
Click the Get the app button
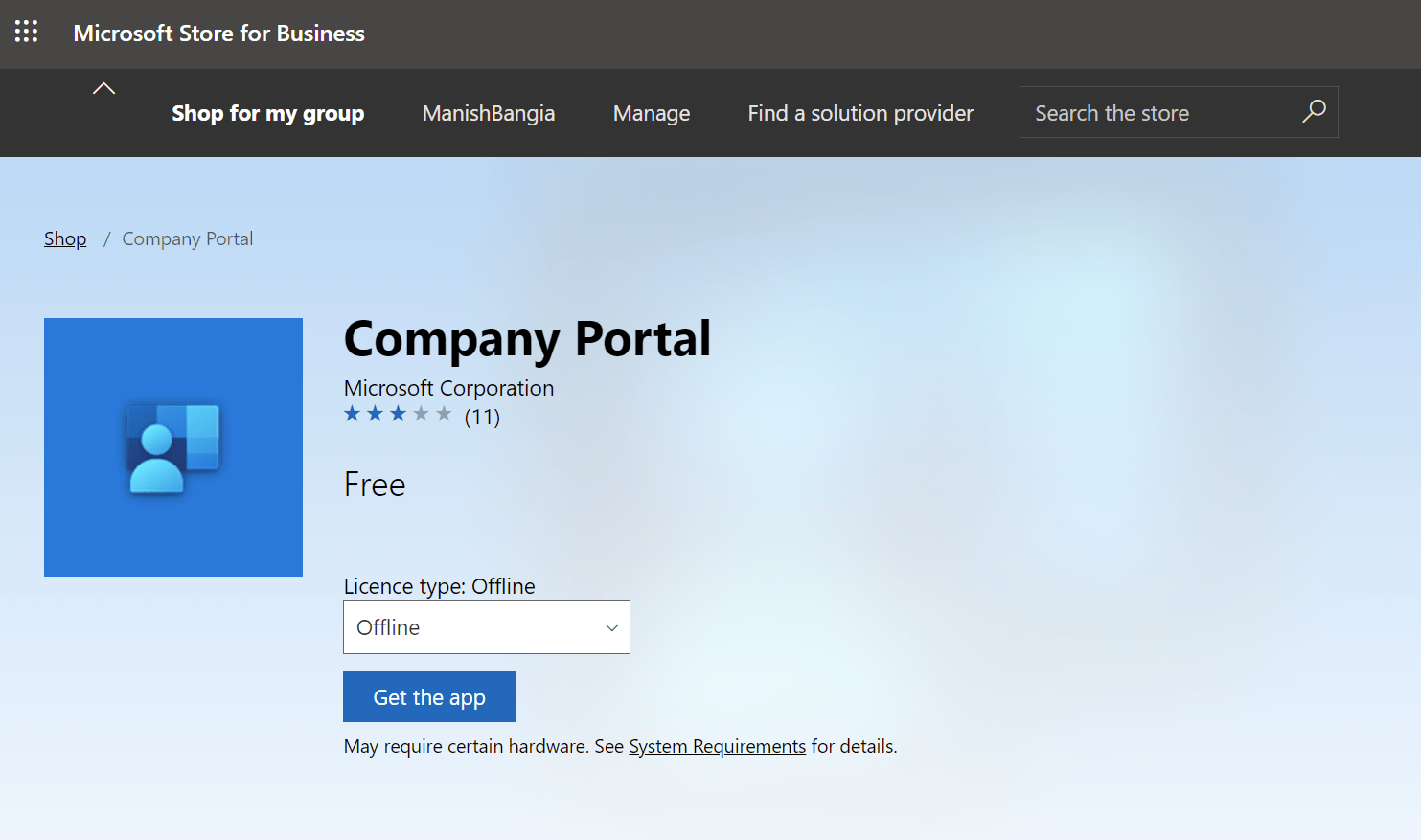pyautogui.click(x=428, y=696)
